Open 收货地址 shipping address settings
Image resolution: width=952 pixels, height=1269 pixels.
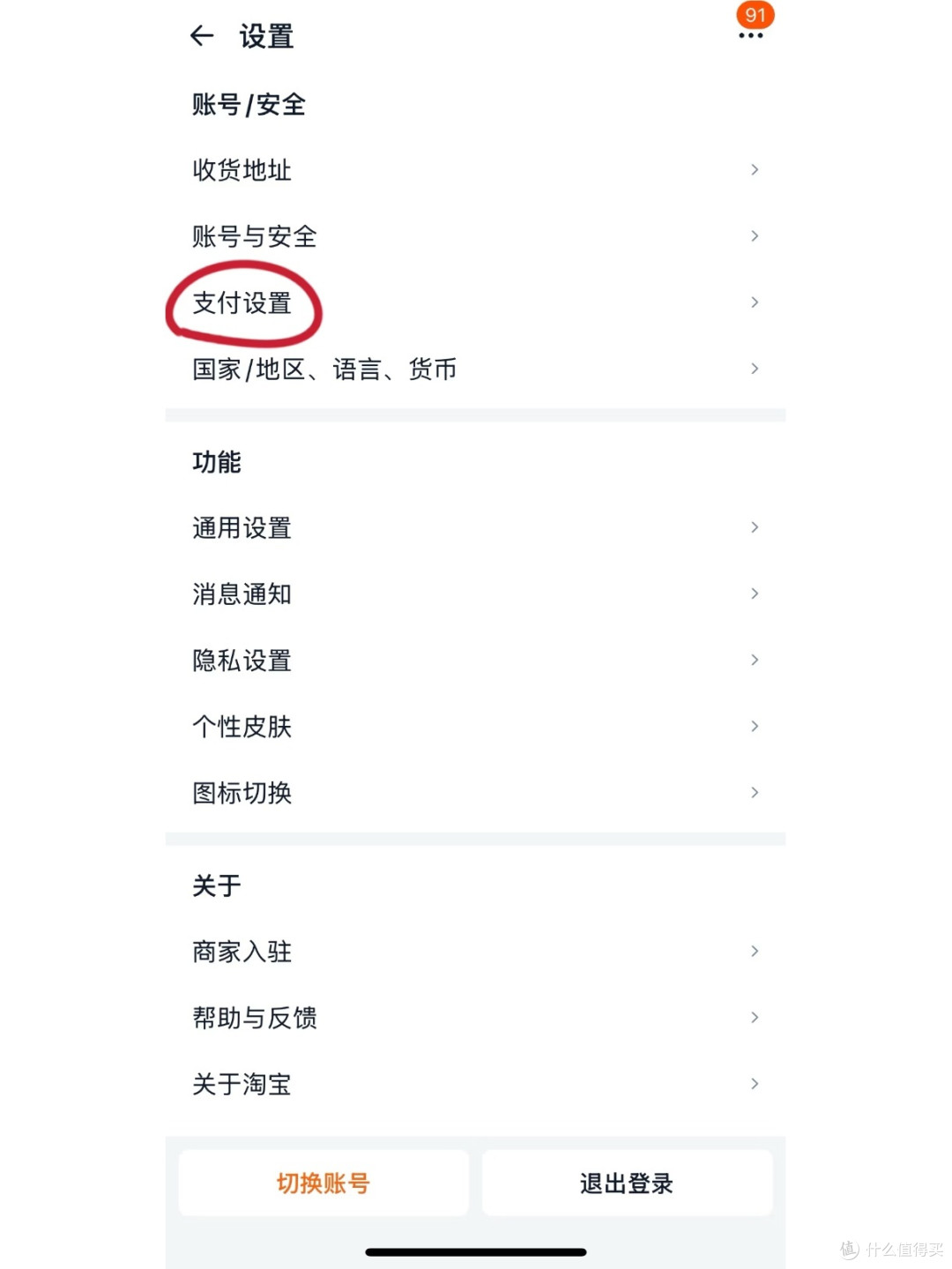pos(242,170)
